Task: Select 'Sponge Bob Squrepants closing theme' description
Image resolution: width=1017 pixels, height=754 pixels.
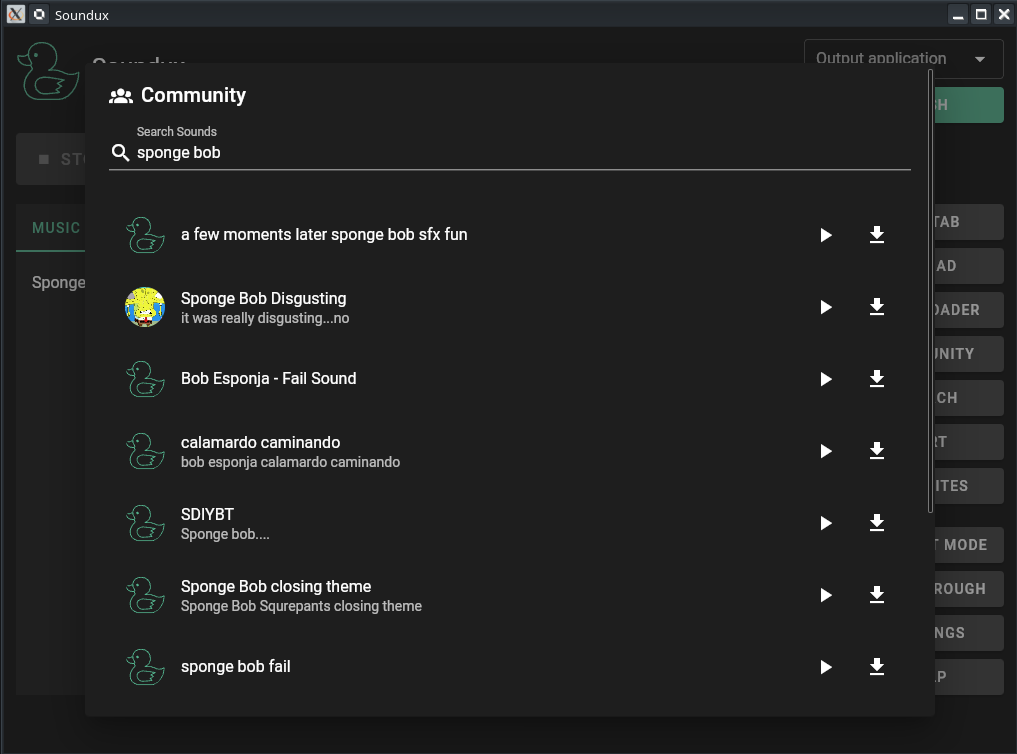Action: pyautogui.click(x=302, y=606)
